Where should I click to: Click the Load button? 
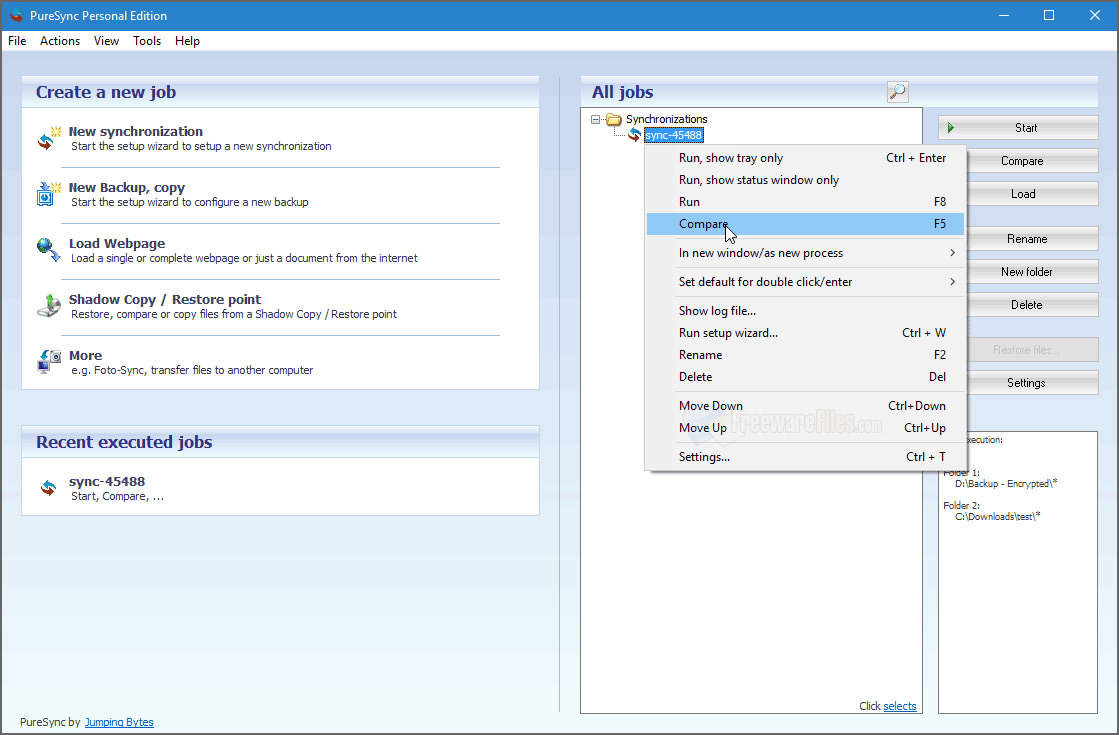1032,193
